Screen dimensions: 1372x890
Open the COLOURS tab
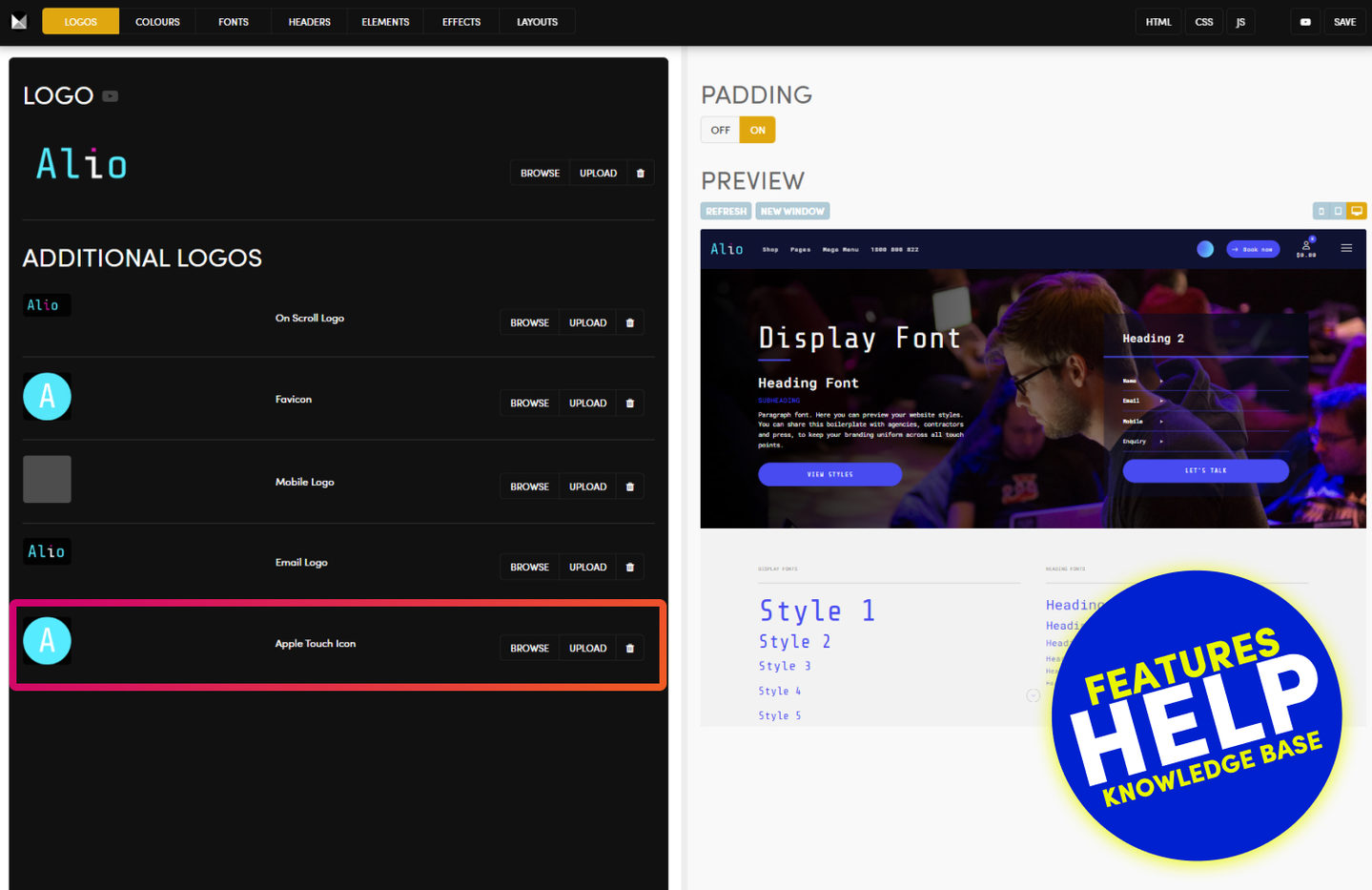tap(157, 22)
